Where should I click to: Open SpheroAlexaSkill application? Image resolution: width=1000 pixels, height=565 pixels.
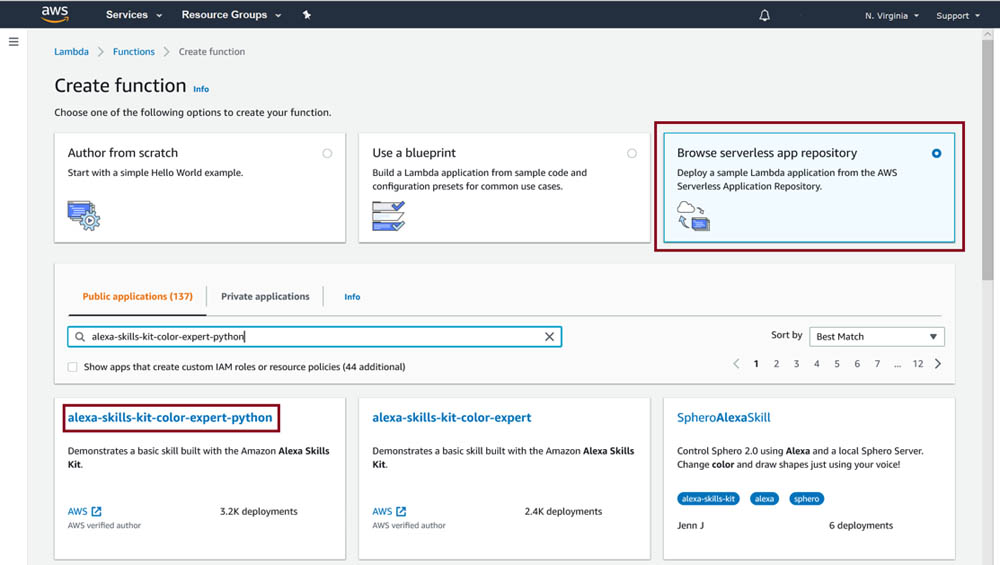[x=724, y=418]
